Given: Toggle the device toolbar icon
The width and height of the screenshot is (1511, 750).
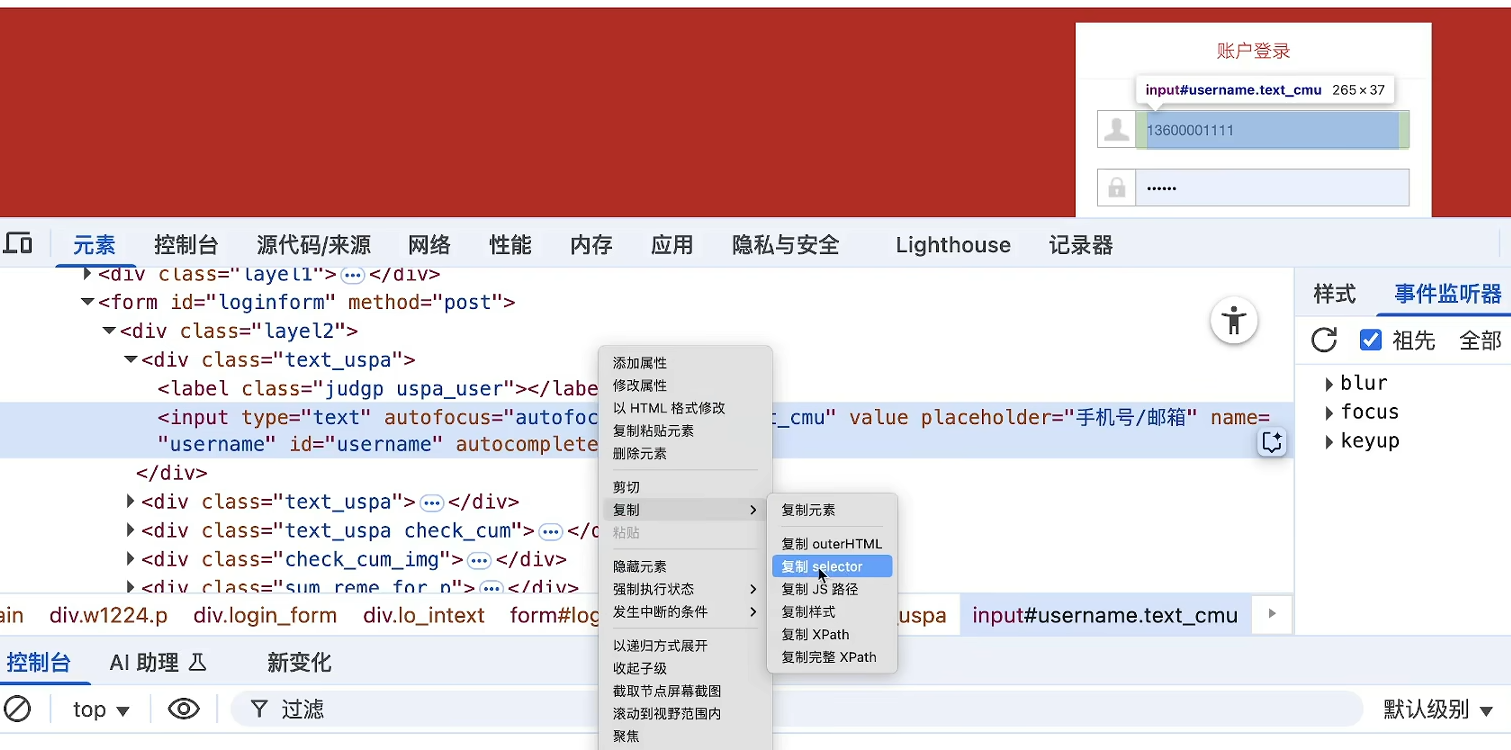Looking at the screenshot, I should (18, 244).
